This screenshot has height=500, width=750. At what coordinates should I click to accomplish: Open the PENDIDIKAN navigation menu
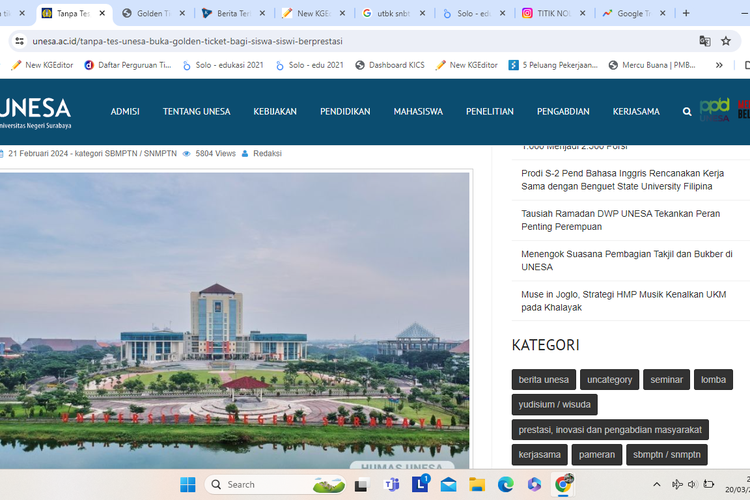click(x=345, y=112)
